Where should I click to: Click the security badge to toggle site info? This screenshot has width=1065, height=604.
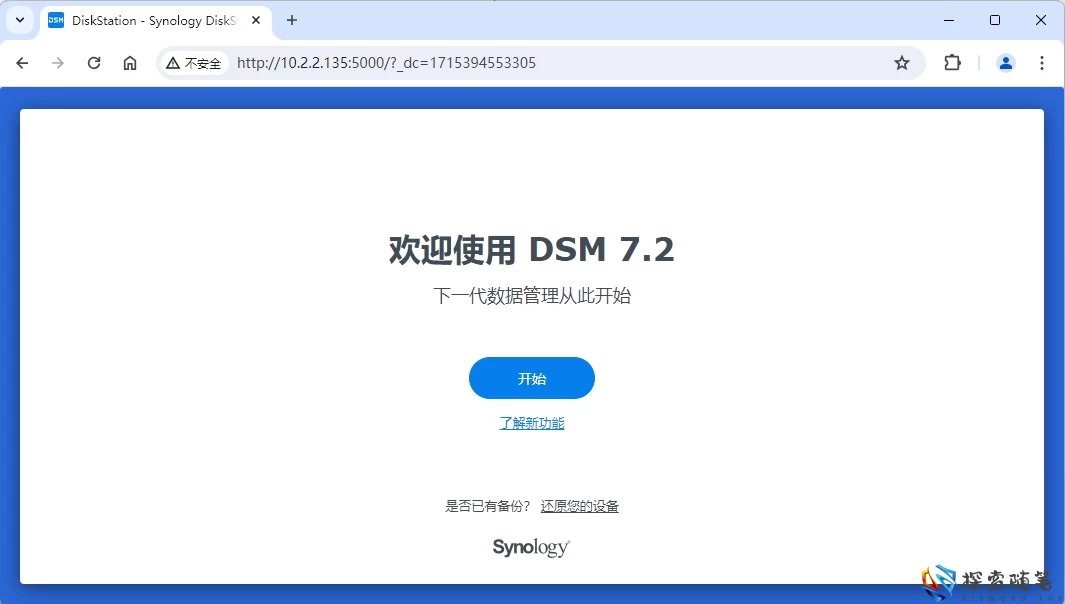click(x=193, y=62)
